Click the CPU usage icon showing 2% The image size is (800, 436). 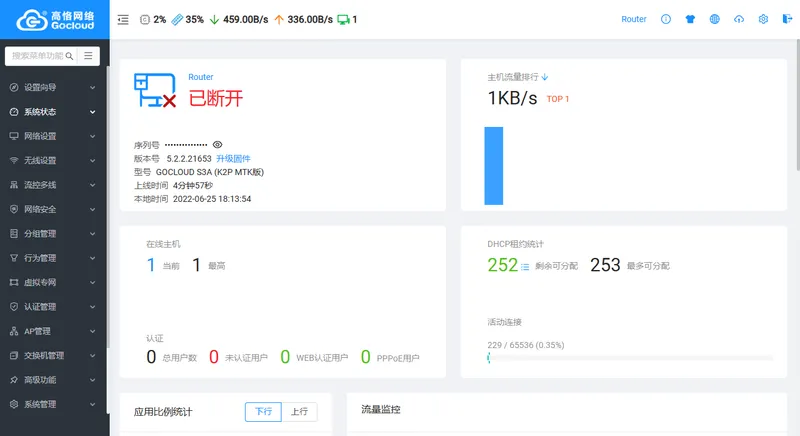coord(145,19)
